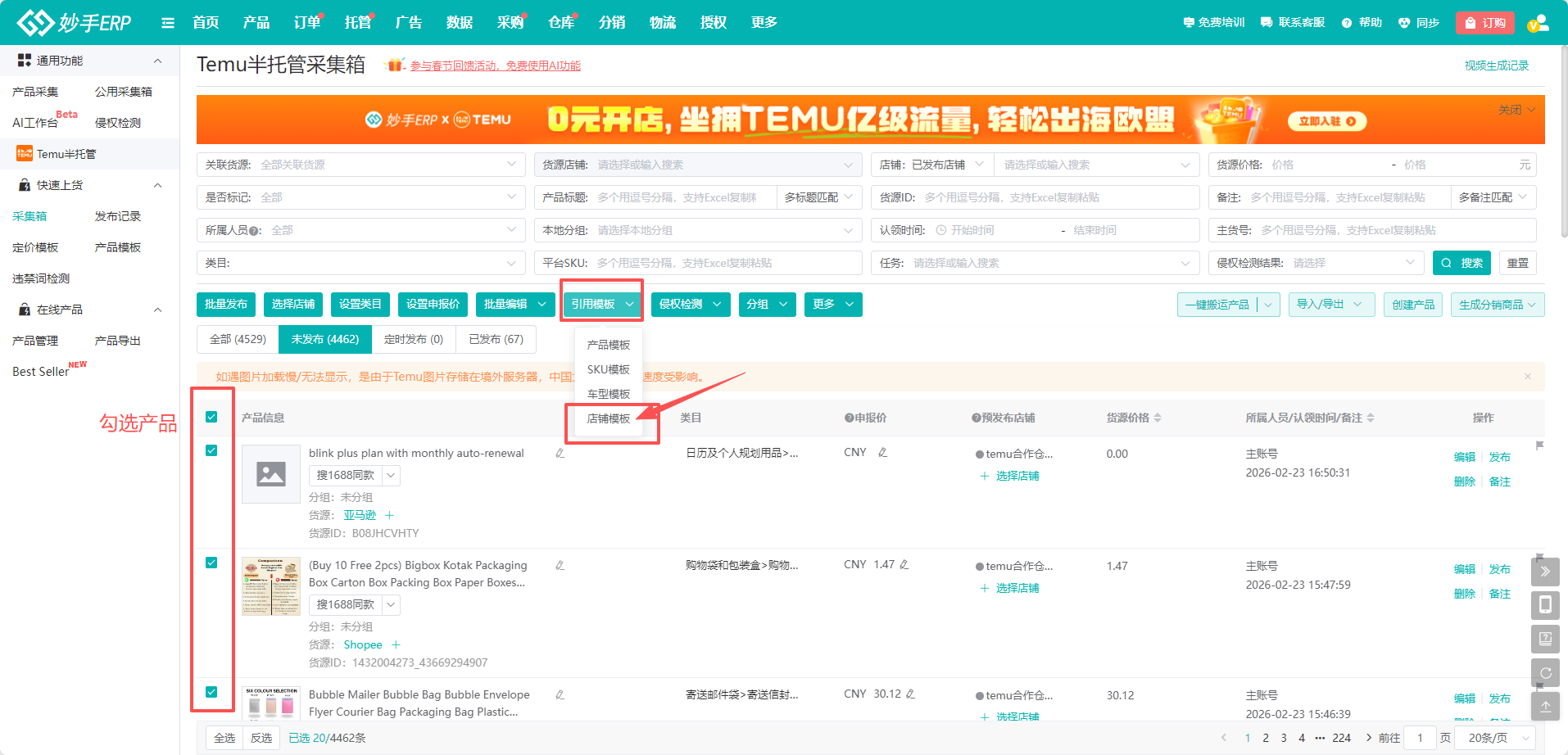Uncheck the Bigbox Kotak Packaging checkbox
Image resolution: width=1568 pixels, height=755 pixels.
pos(211,563)
